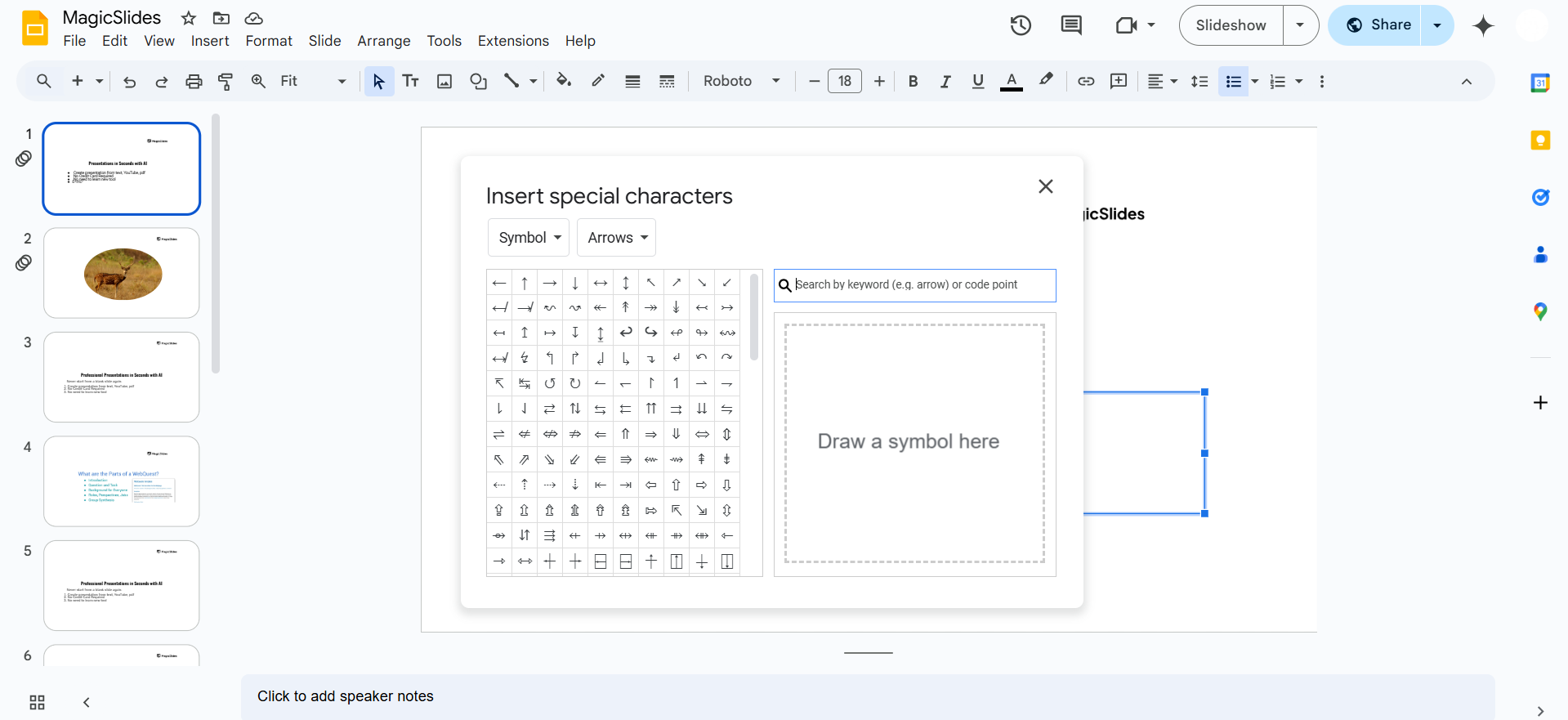Open the Extensions menu
This screenshot has width=1568, height=720.
point(513,41)
